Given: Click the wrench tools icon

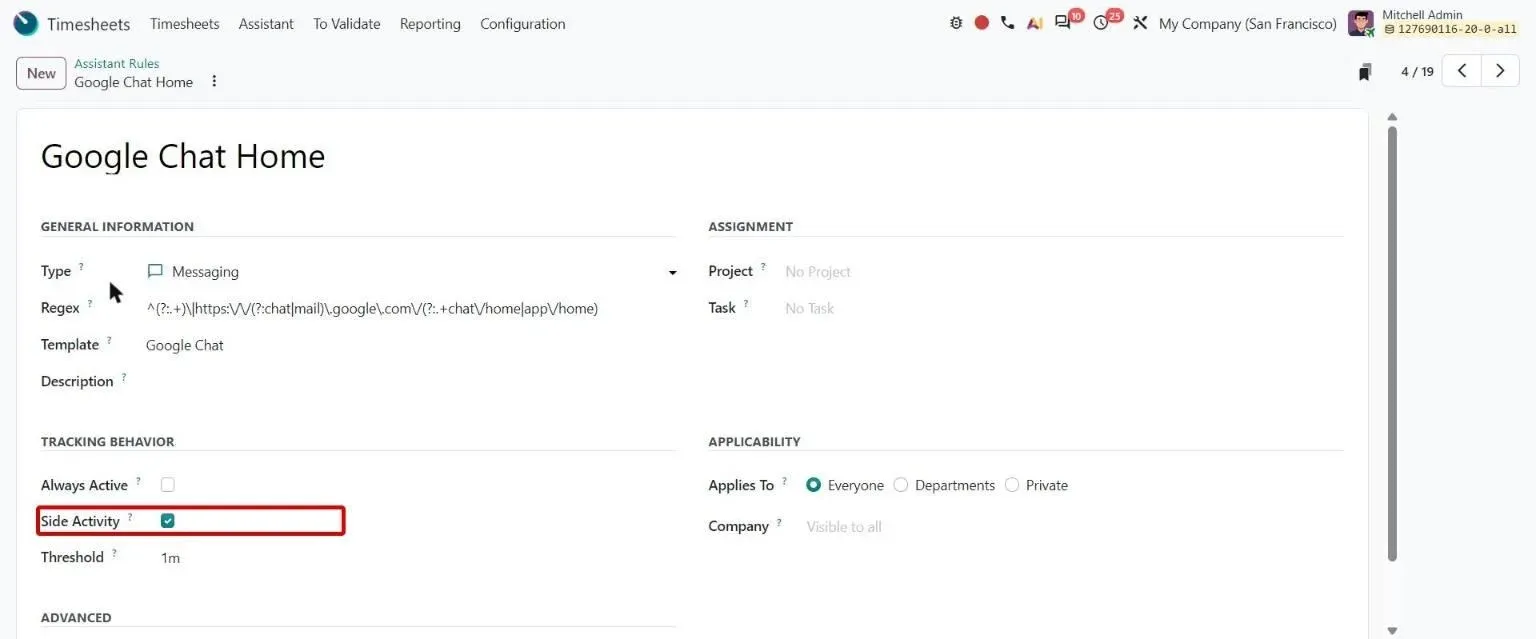Looking at the screenshot, I should (1140, 23).
